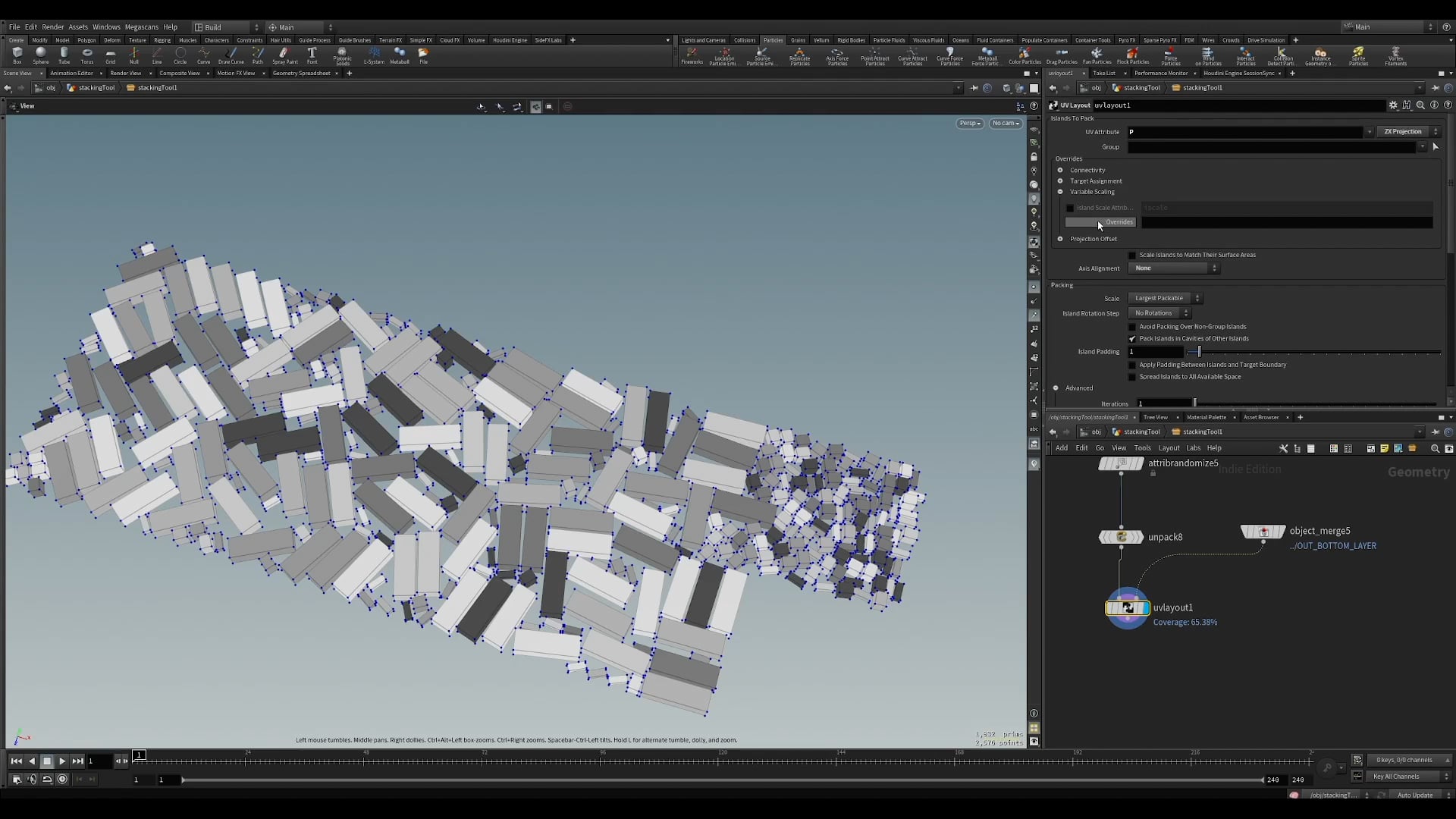The width and height of the screenshot is (1456, 819).
Task: Select the Platonic Solids shelf tool
Action: click(342, 54)
